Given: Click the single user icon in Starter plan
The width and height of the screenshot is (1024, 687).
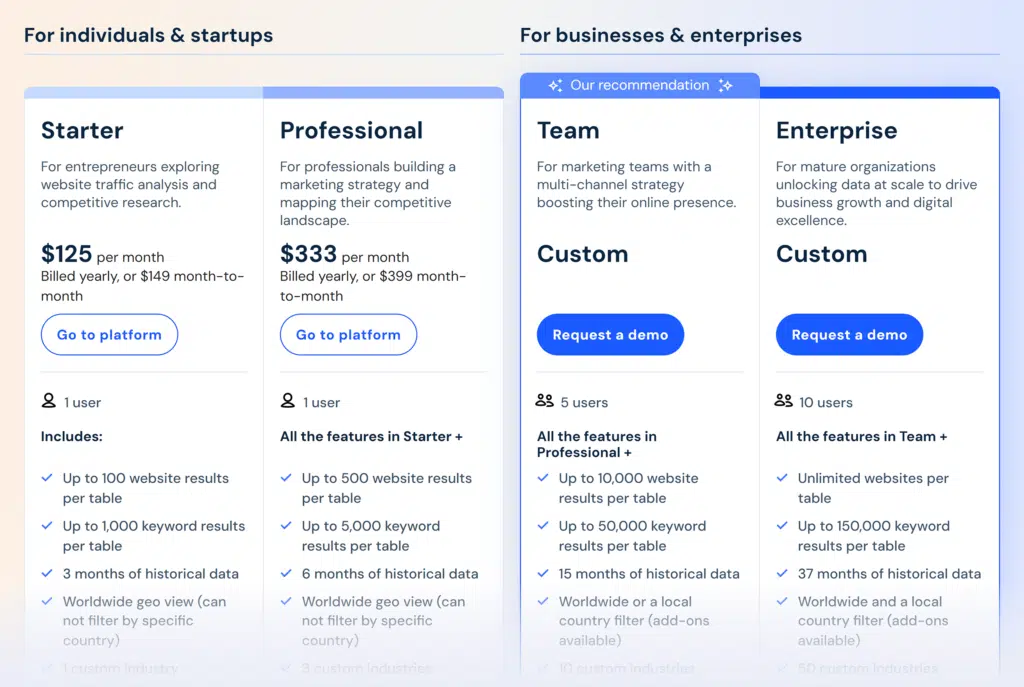Looking at the screenshot, I should [49, 401].
